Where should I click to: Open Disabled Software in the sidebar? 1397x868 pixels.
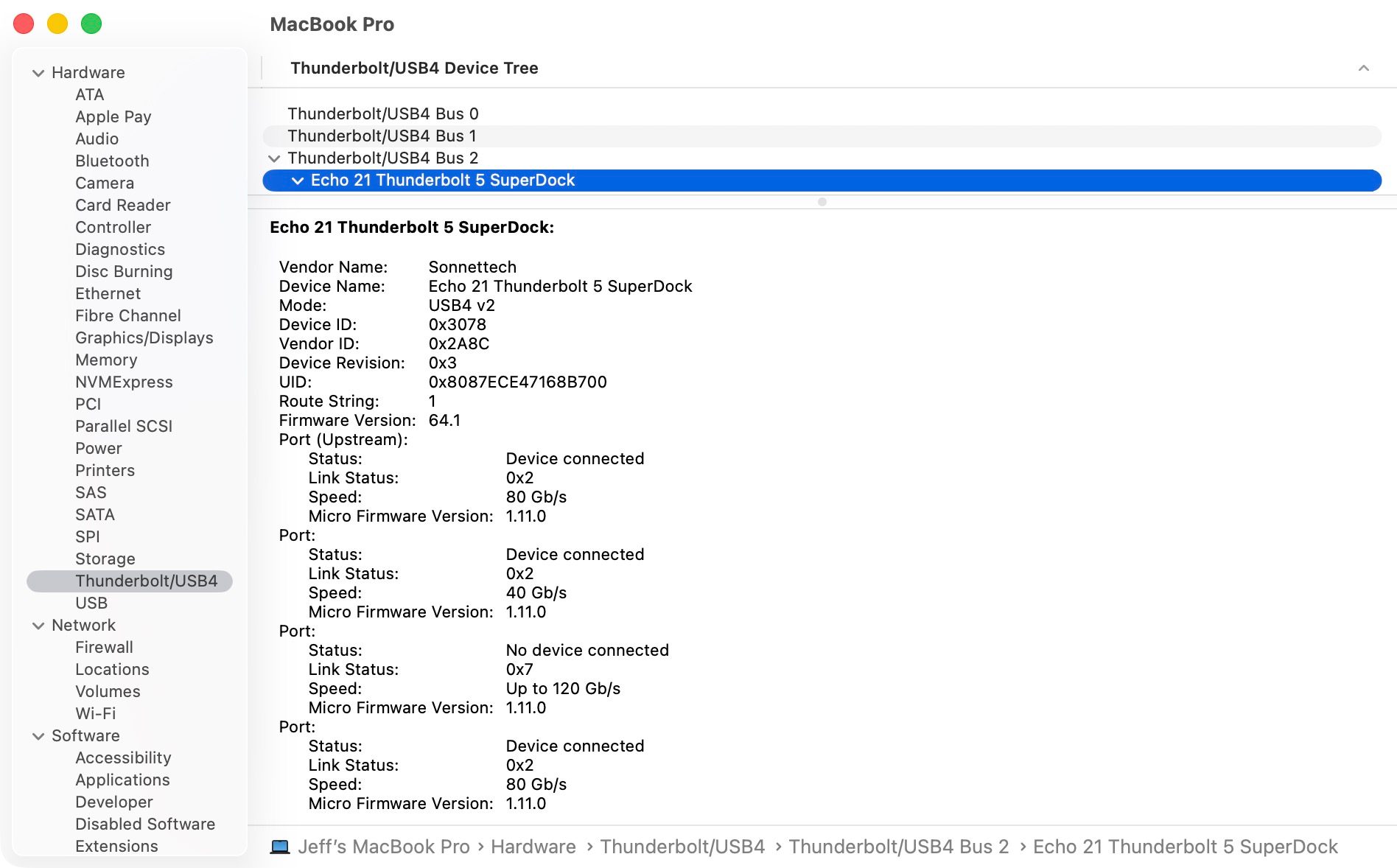pos(145,824)
